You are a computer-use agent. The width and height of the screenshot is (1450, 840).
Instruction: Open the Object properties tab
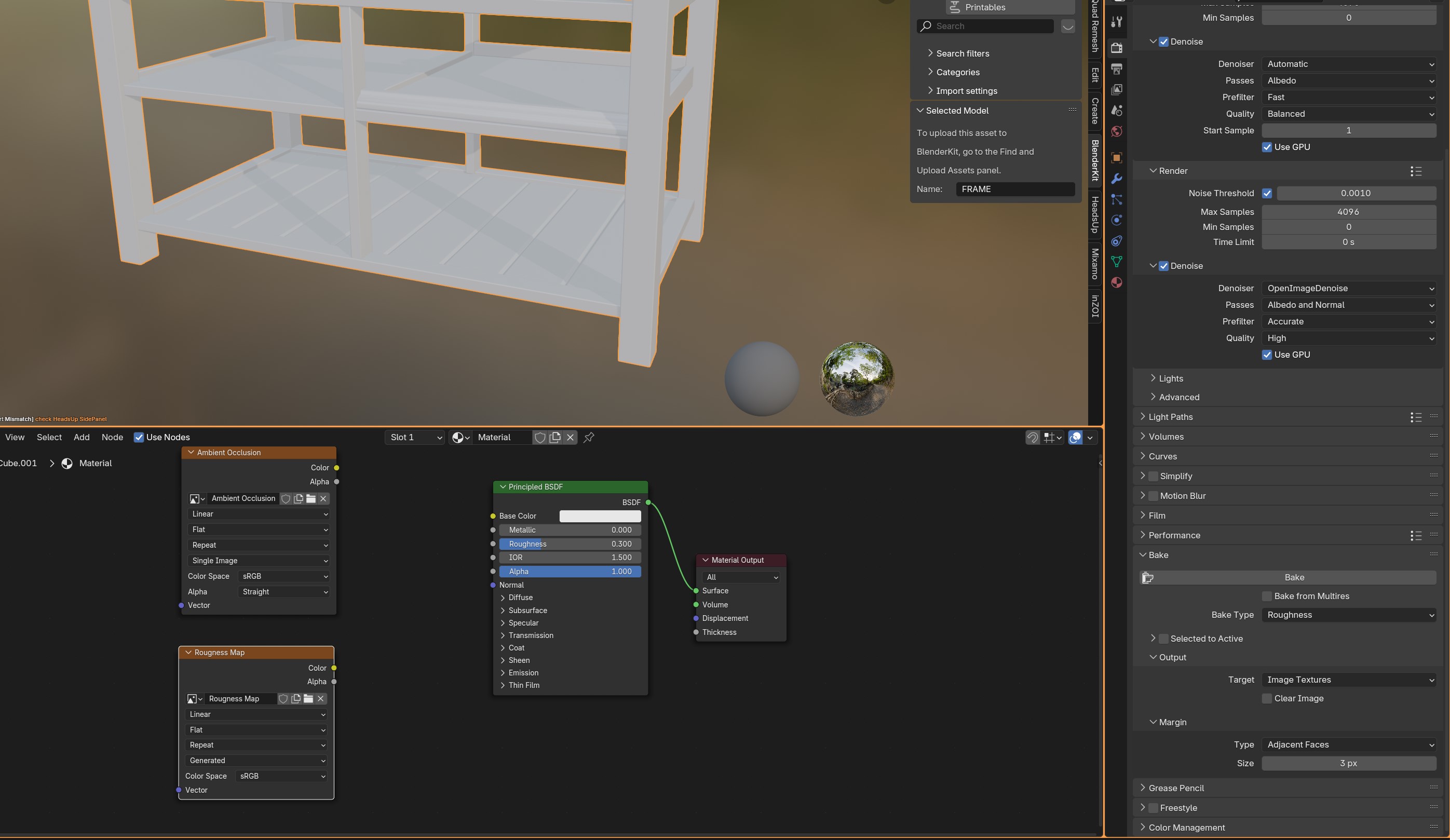[1116, 158]
